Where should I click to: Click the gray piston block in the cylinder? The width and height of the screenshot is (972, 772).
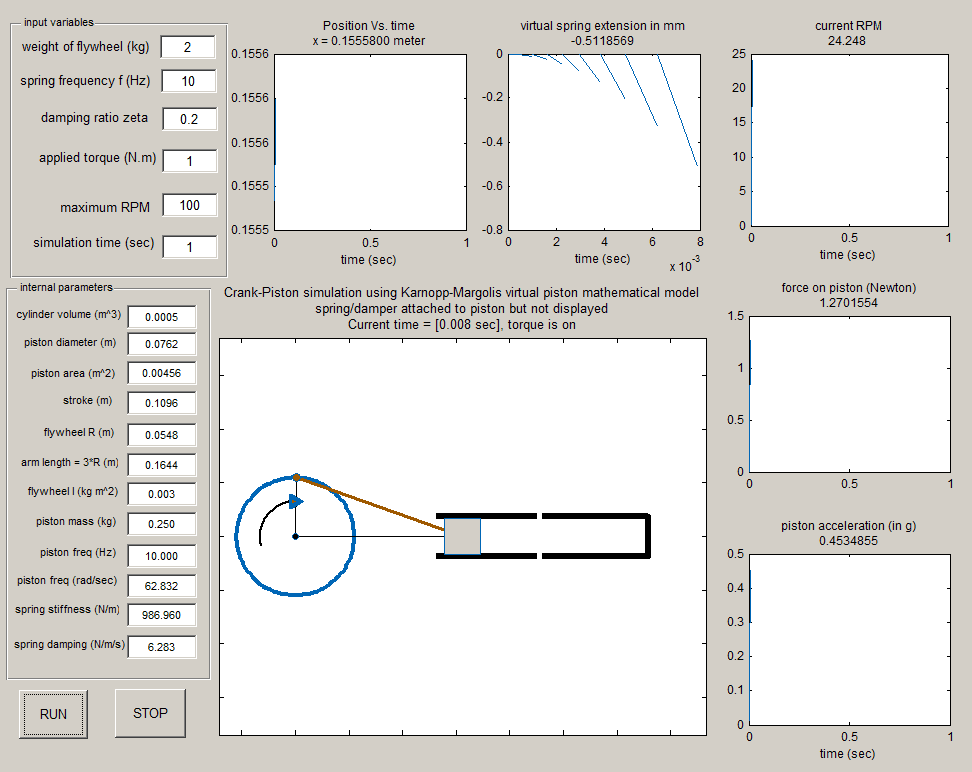click(x=462, y=536)
